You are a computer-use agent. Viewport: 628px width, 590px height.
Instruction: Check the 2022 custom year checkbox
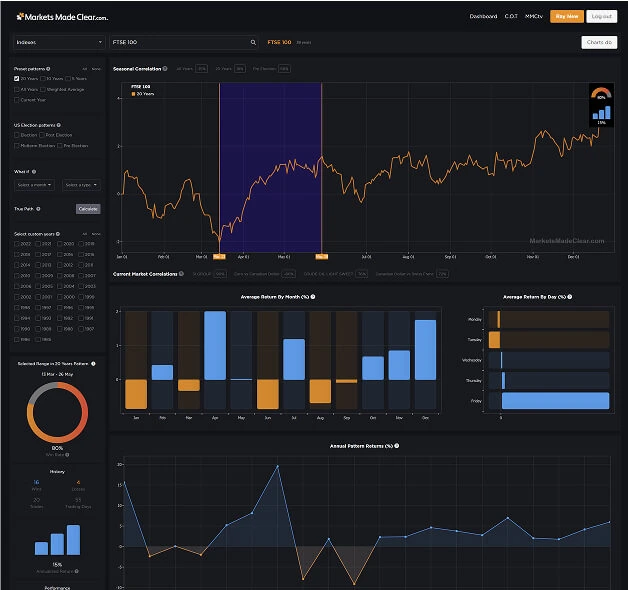click(16, 244)
